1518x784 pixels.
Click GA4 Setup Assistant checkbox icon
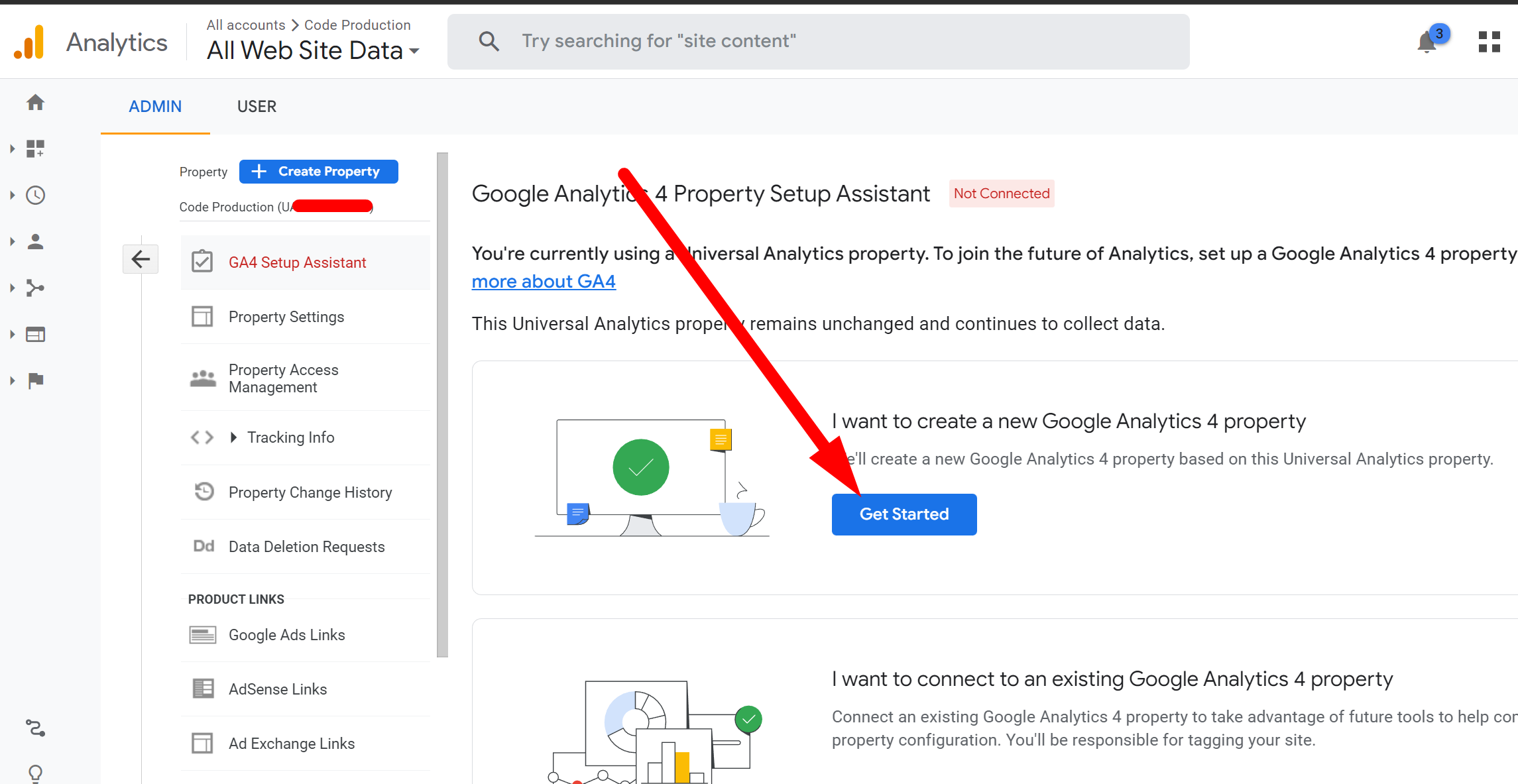[x=202, y=262]
